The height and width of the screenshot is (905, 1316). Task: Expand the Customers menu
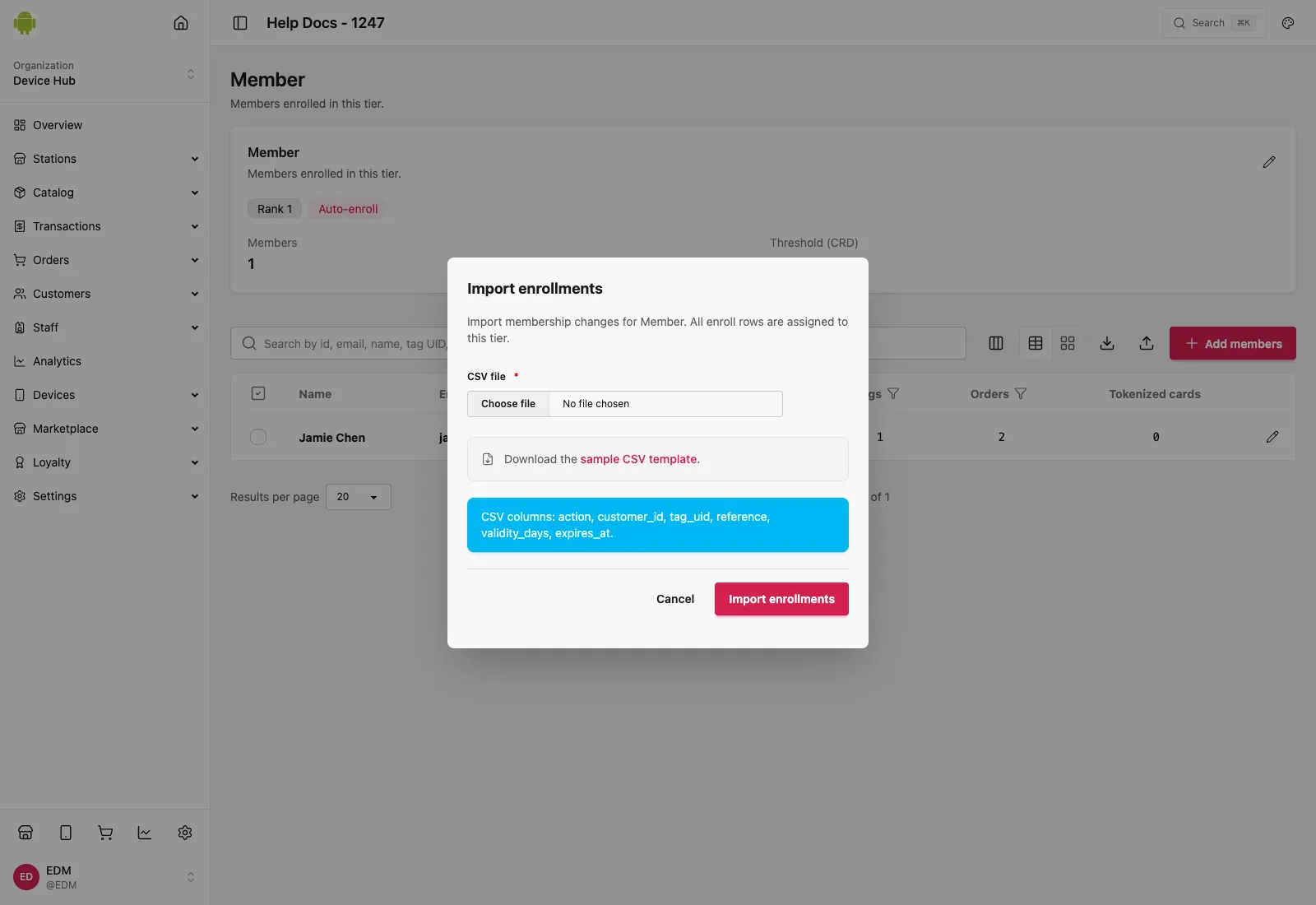click(x=105, y=294)
